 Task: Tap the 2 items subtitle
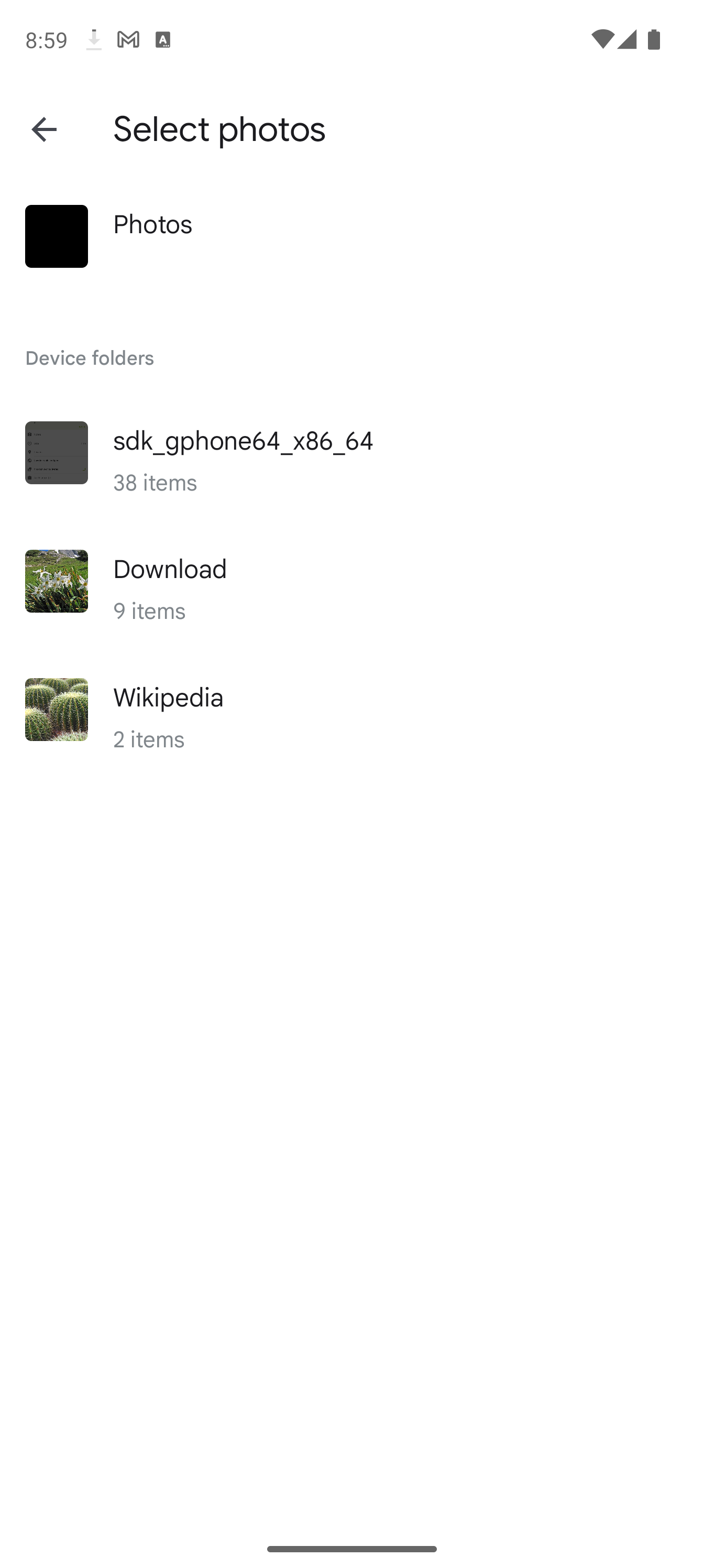(148, 739)
